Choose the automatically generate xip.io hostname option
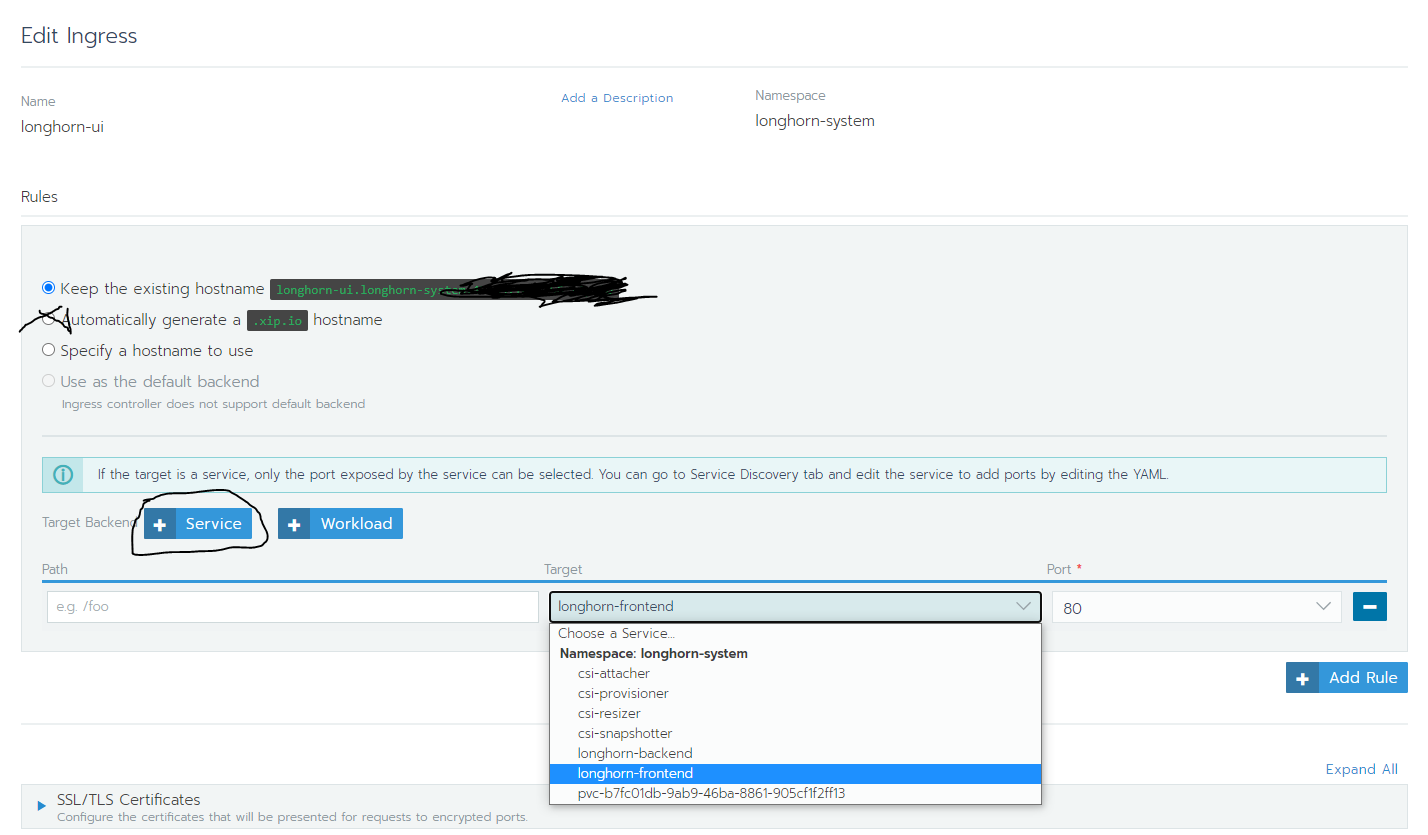The height and width of the screenshot is (835, 1428). (48, 319)
